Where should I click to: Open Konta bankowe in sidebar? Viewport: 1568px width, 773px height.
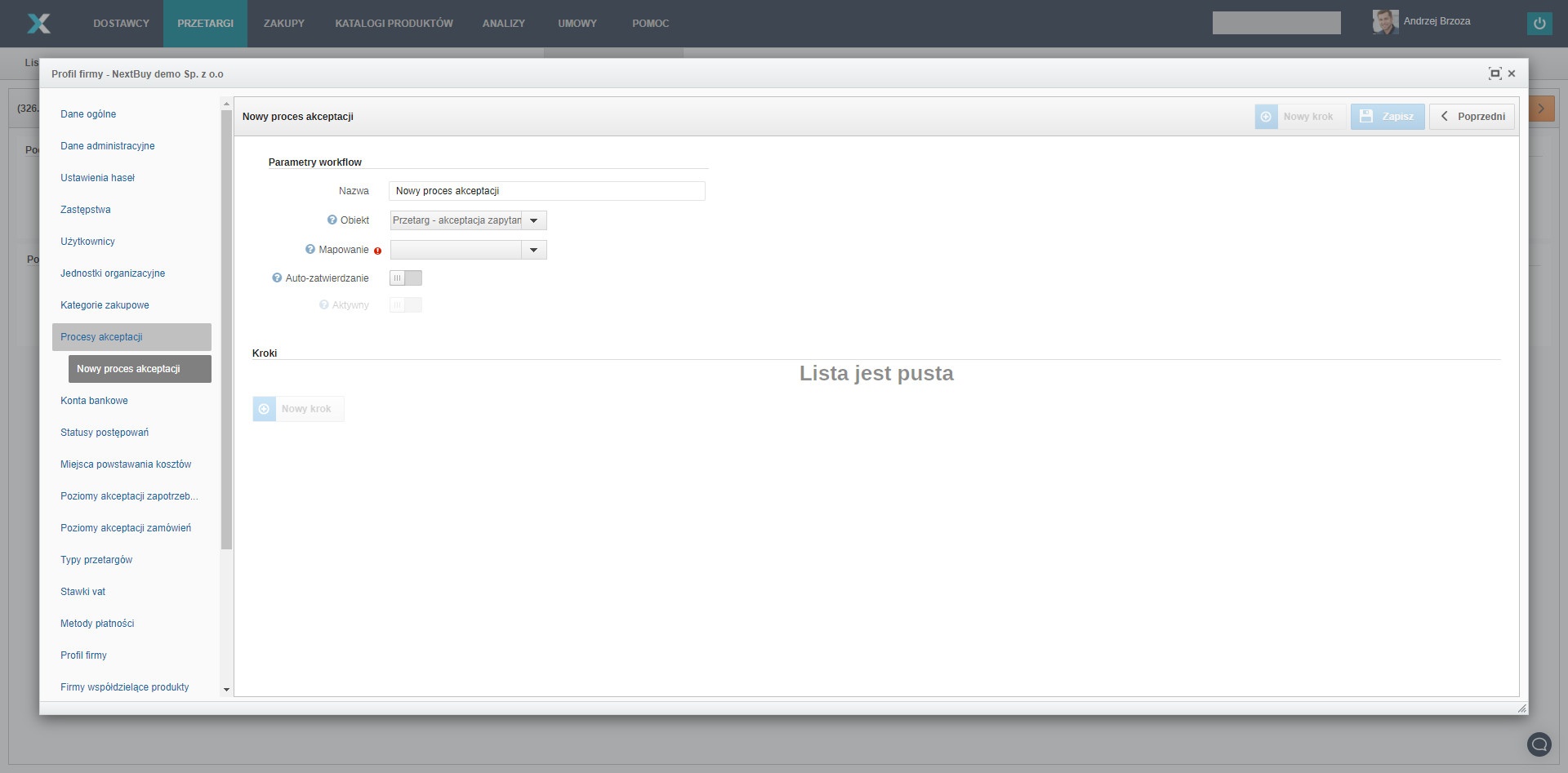(x=94, y=401)
